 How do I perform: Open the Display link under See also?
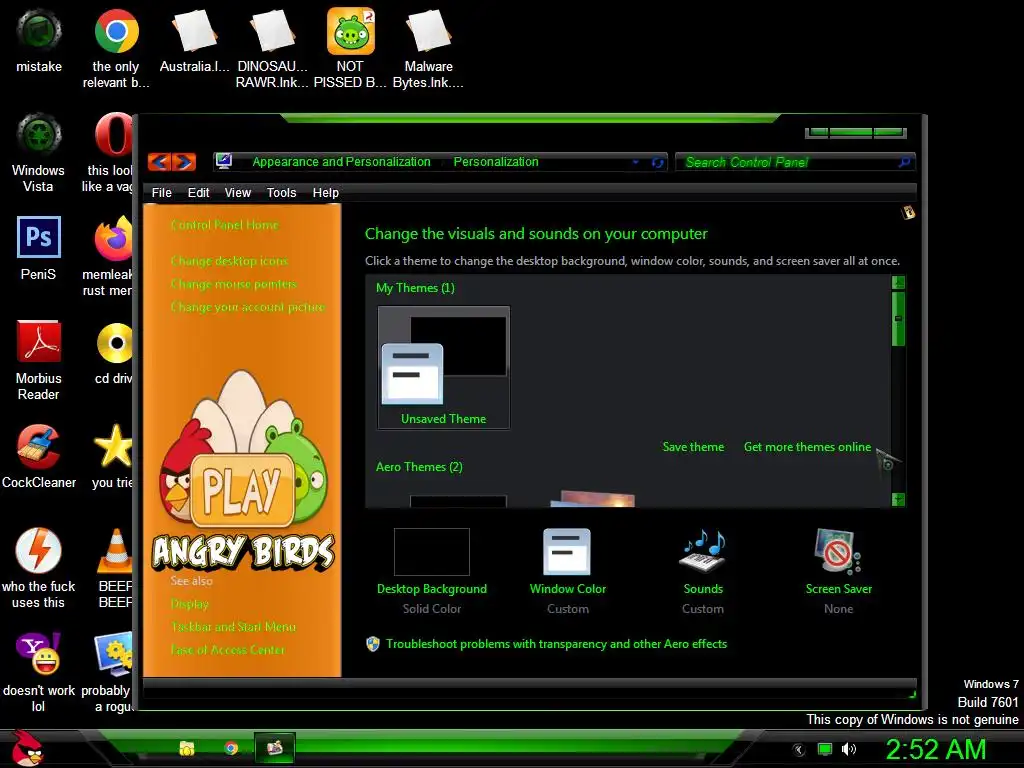[189, 604]
